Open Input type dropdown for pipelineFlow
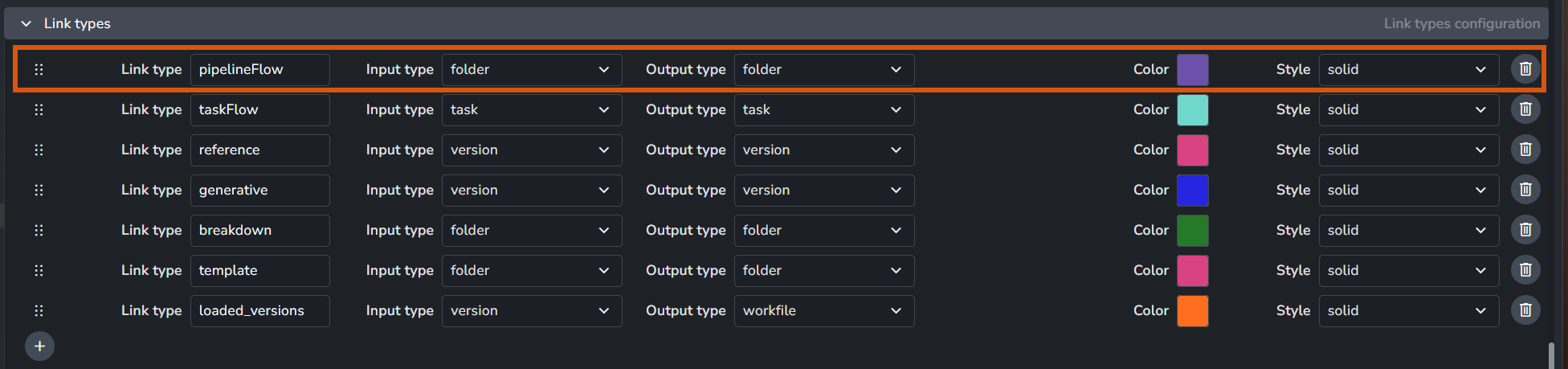This screenshot has height=369, width=1568. [531, 70]
